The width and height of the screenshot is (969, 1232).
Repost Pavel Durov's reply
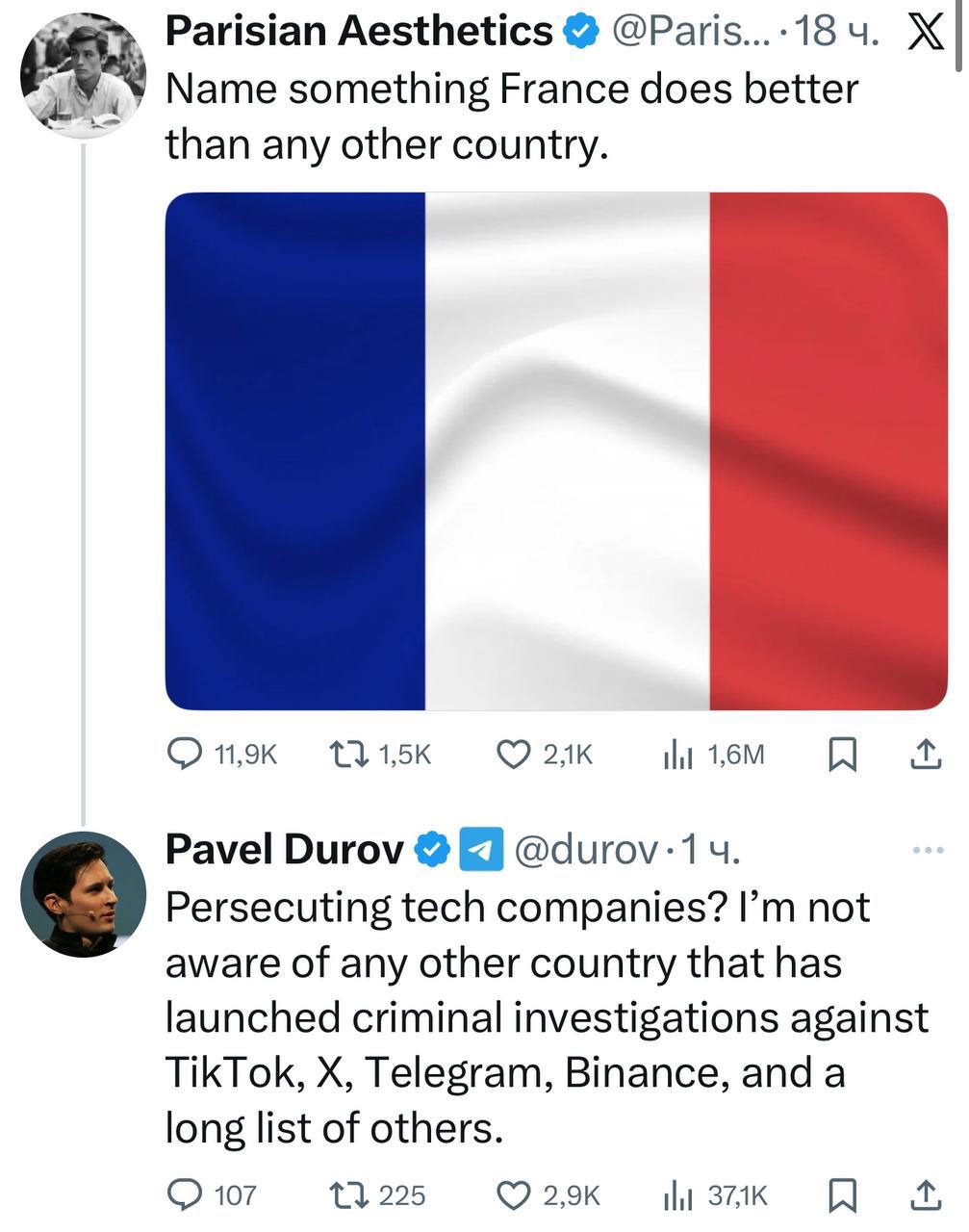(x=347, y=1195)
